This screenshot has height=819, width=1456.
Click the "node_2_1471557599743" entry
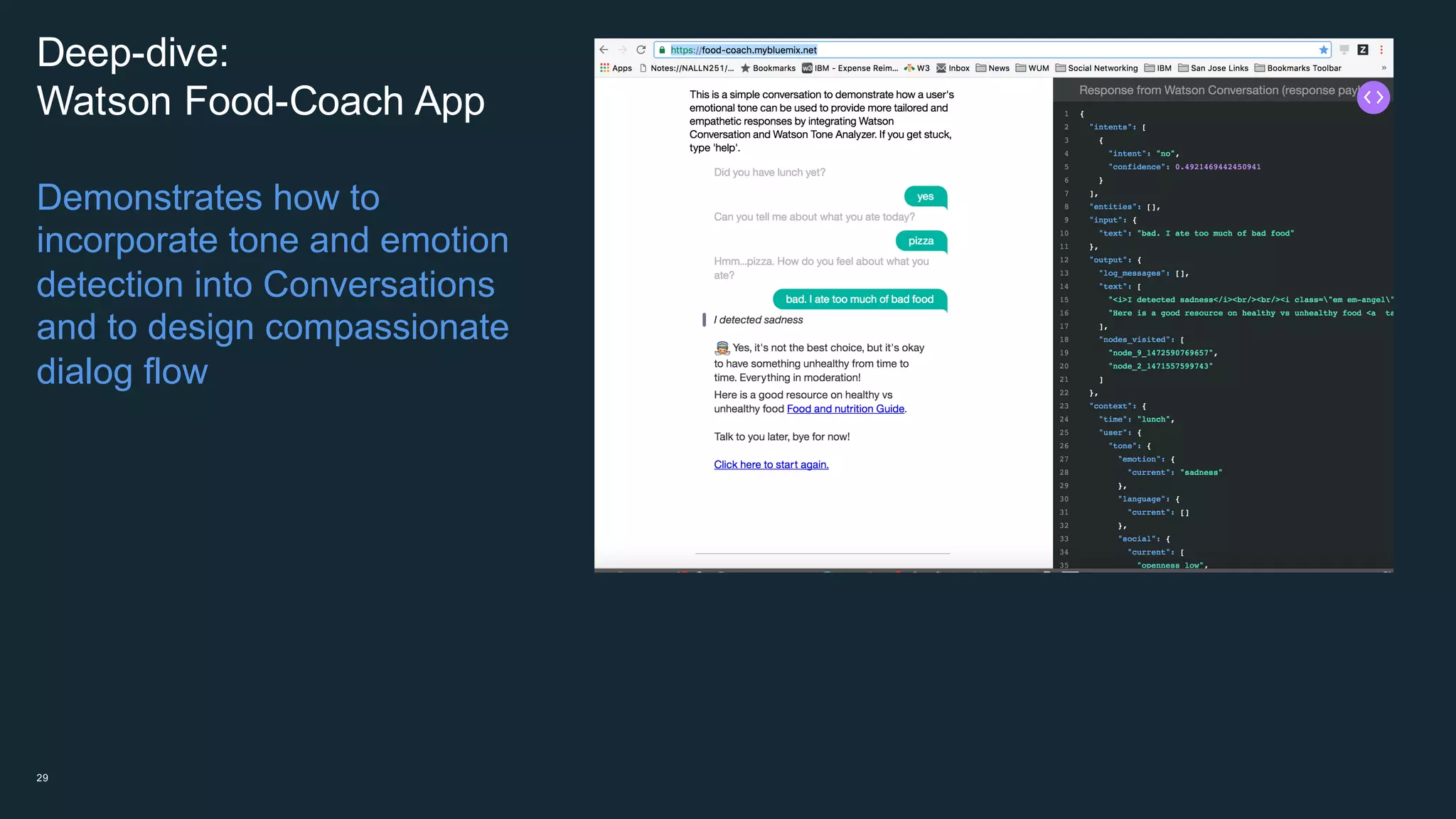click(1160, 366)
